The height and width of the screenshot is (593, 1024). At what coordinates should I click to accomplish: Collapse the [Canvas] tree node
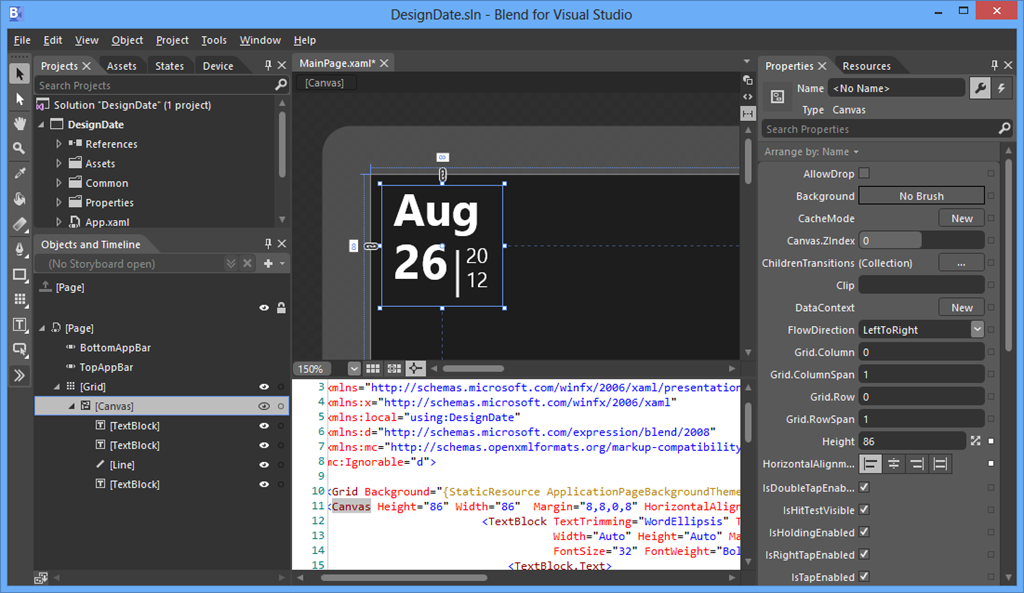72,406
